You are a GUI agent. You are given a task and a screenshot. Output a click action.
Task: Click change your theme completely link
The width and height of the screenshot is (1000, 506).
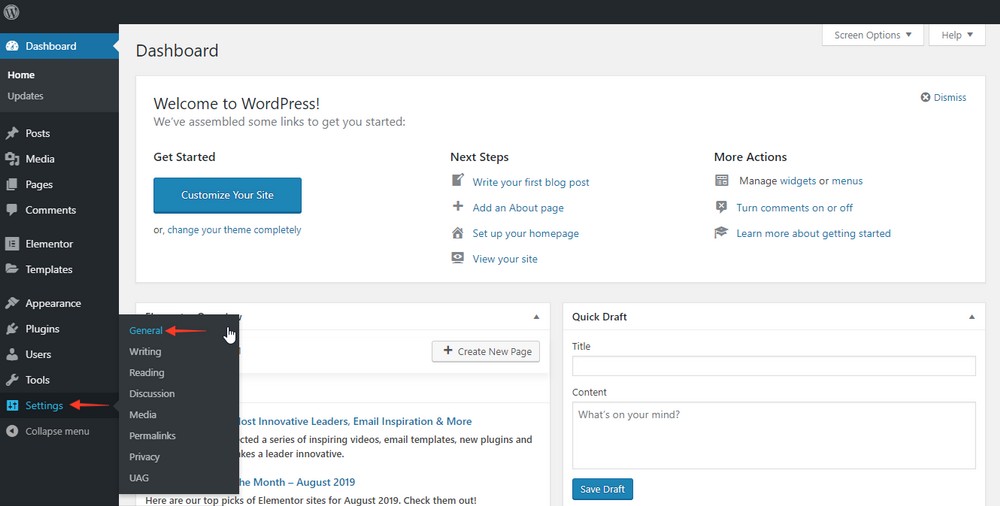pyautogui.click(x=234, y=230)
